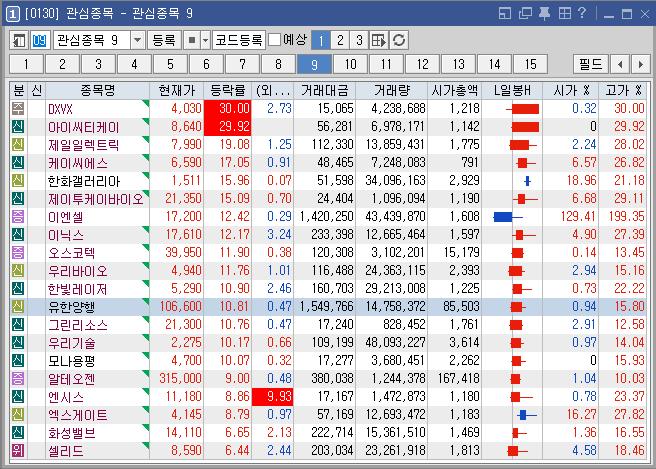This screenshot has height=469, width=656.
Task: Click the 코드등록 button
Action: [x=238, y=41]
